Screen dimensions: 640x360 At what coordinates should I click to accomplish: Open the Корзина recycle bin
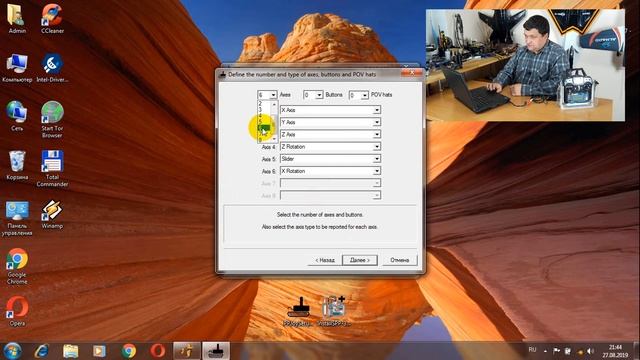tap(17, 165)
